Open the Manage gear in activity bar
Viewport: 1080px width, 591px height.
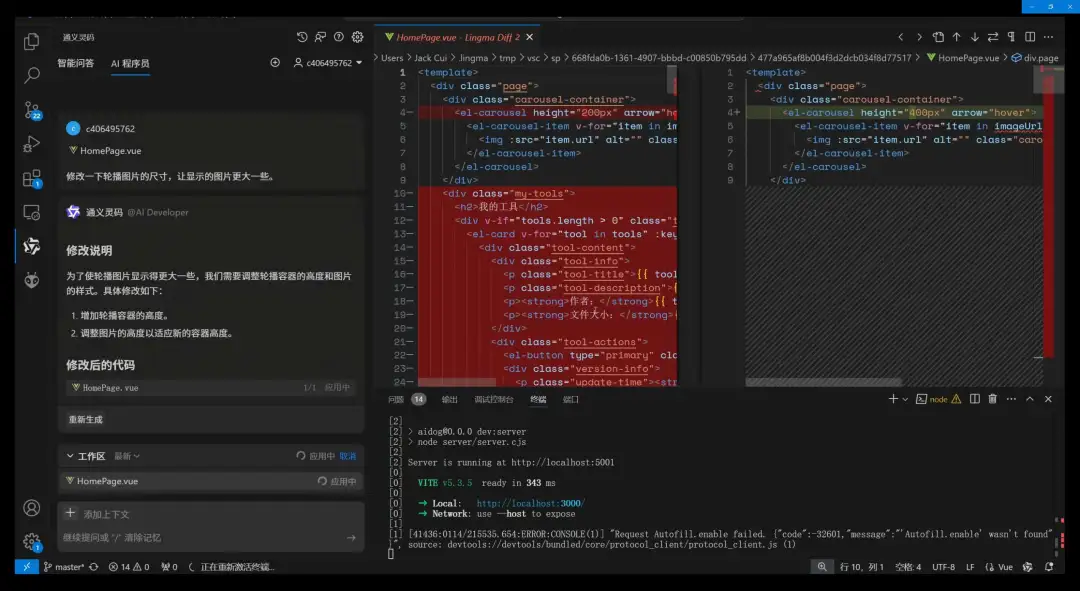pyautogui.click(x=32, y=541)
